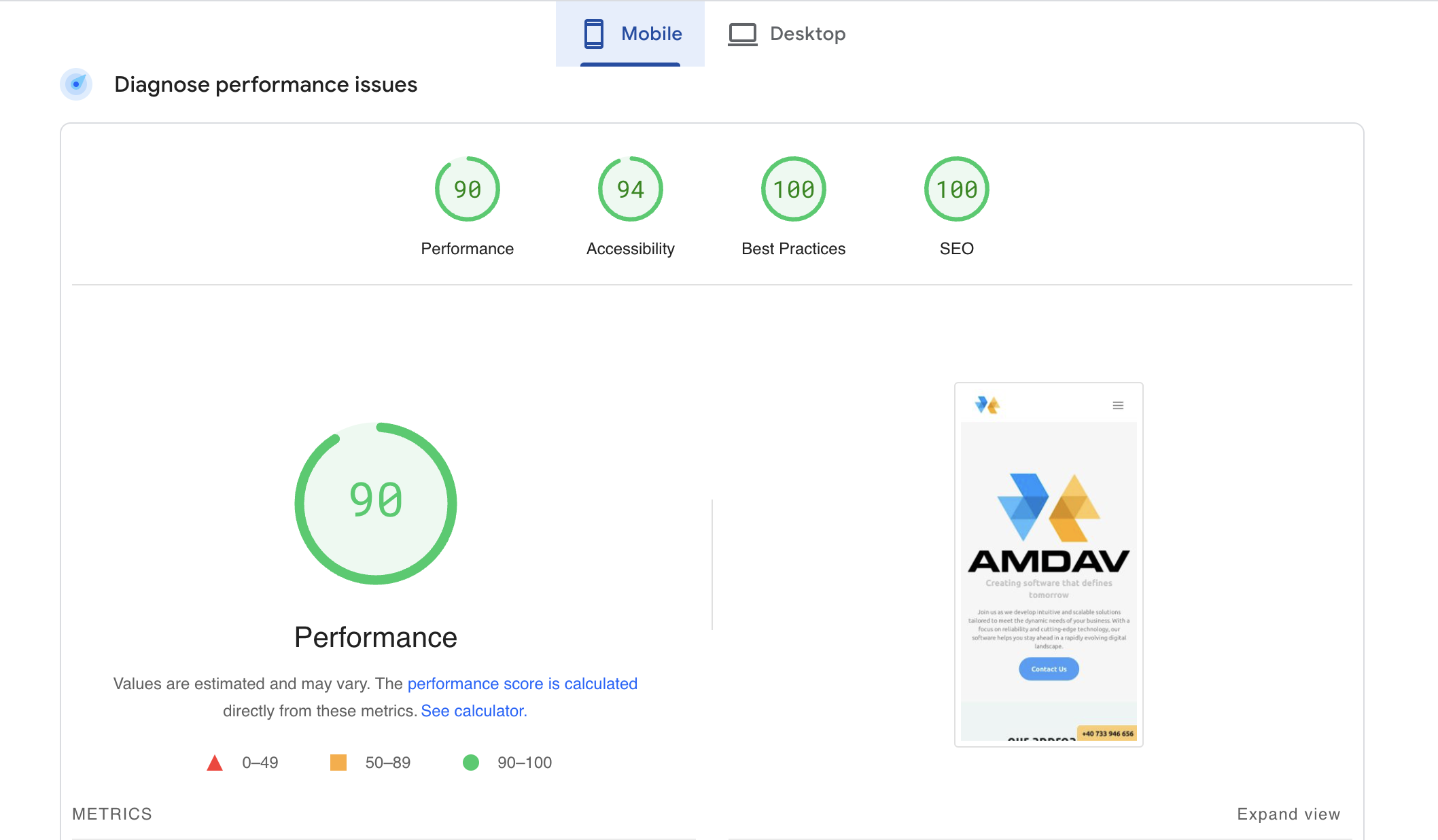The height and width of the screenshot is (840, 1438).
Task: Click the Accessibility category label
Action: pyautogui.click(x=630, y=249)
